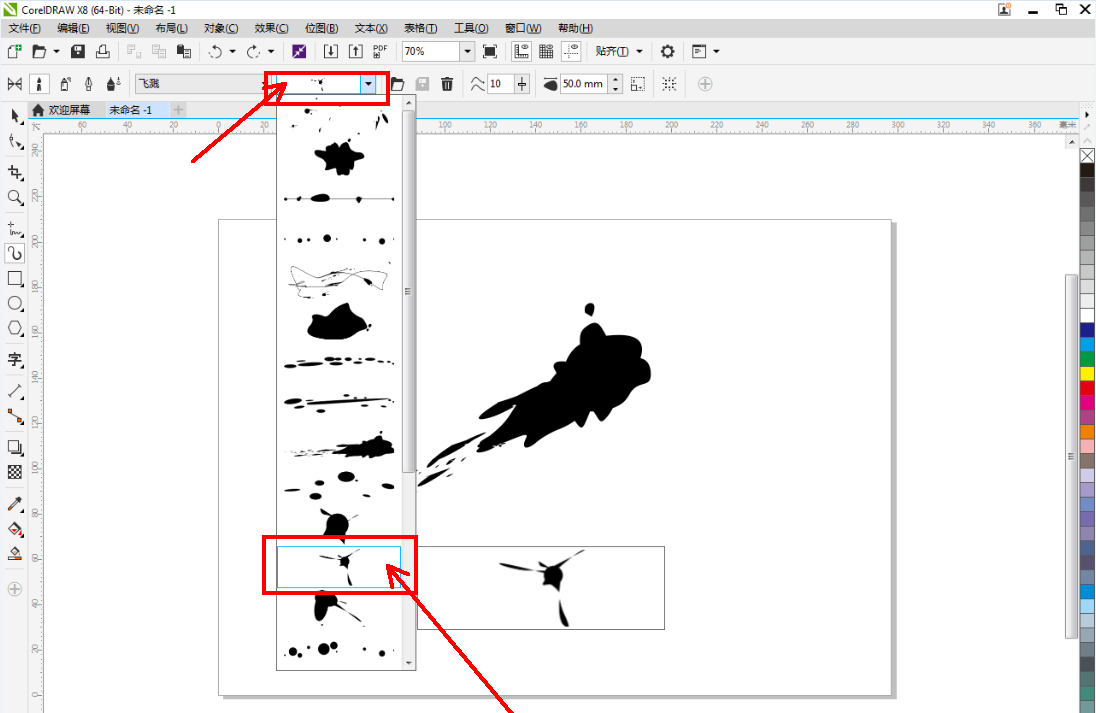This screenshot has height=713, width=1096.
Task: Toggle show grid button
Action: click(x=546, y=51)
